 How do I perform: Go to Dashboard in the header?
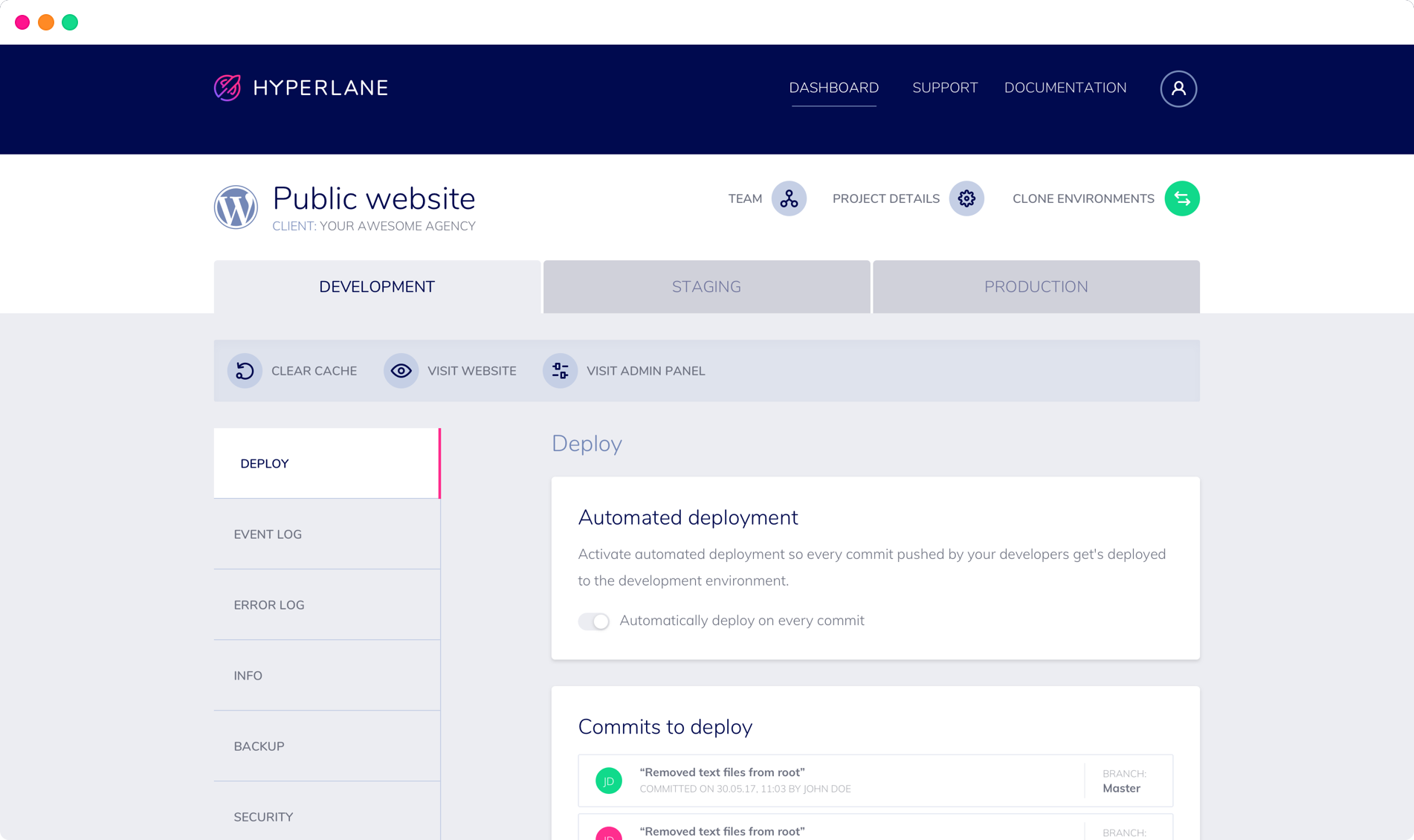click(x=833, y=88)
